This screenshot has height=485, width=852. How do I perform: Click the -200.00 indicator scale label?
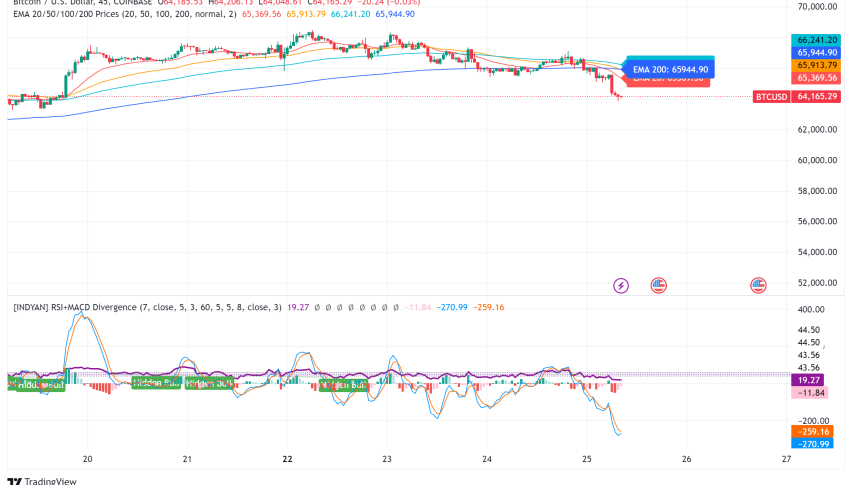pos(813,421)
